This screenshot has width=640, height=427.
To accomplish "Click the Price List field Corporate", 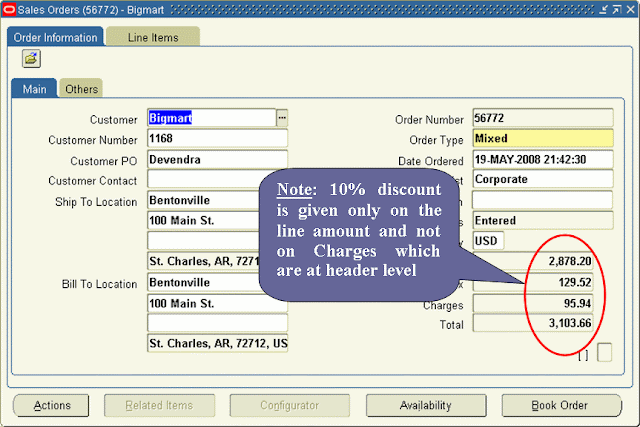I will pyautogui.click(x=543, y=179).
